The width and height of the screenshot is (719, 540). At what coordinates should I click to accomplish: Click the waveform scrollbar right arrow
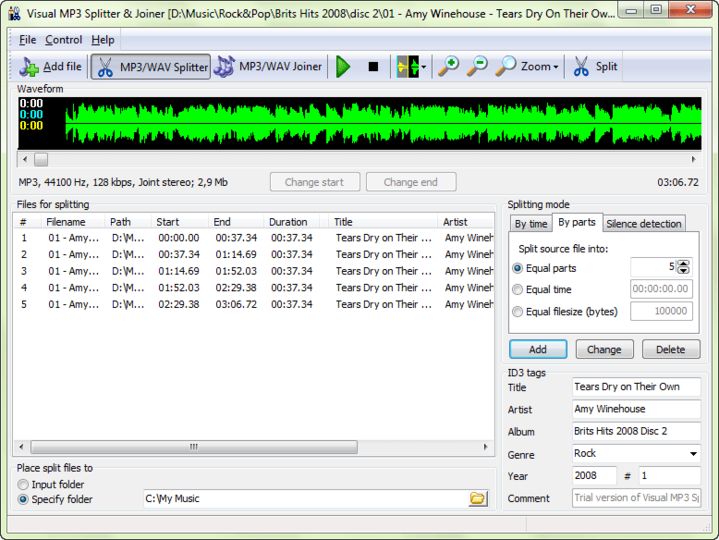pos(693,160)
